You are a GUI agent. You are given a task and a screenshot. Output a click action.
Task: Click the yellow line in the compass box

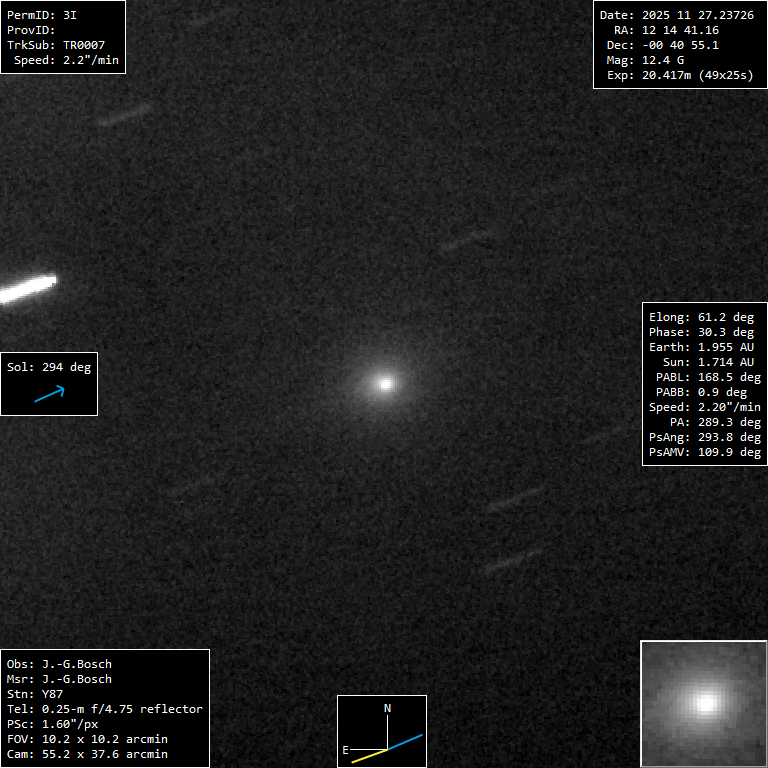pos(369,755)
